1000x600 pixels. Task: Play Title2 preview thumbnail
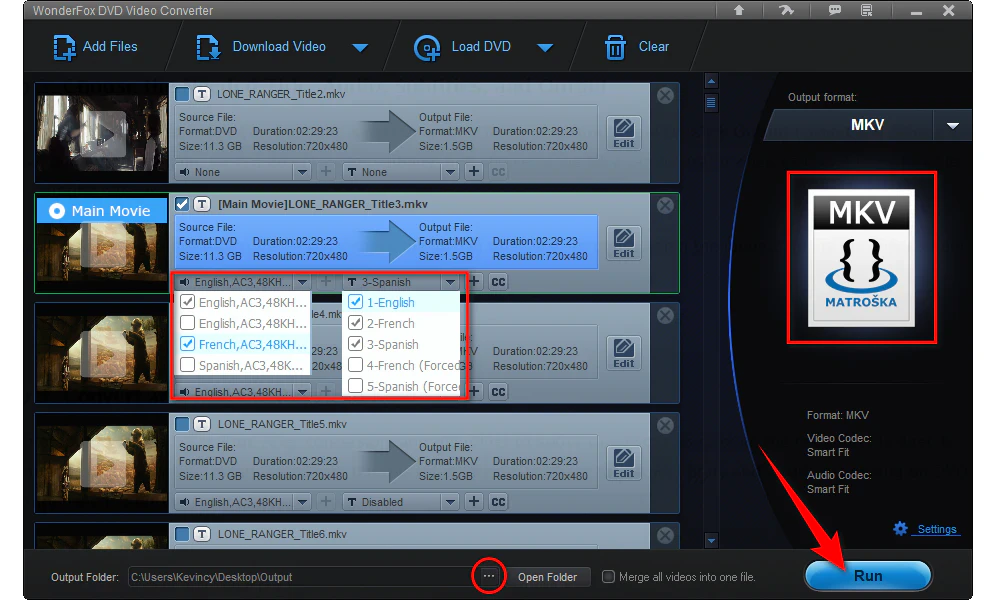click(x=101, y=133)
